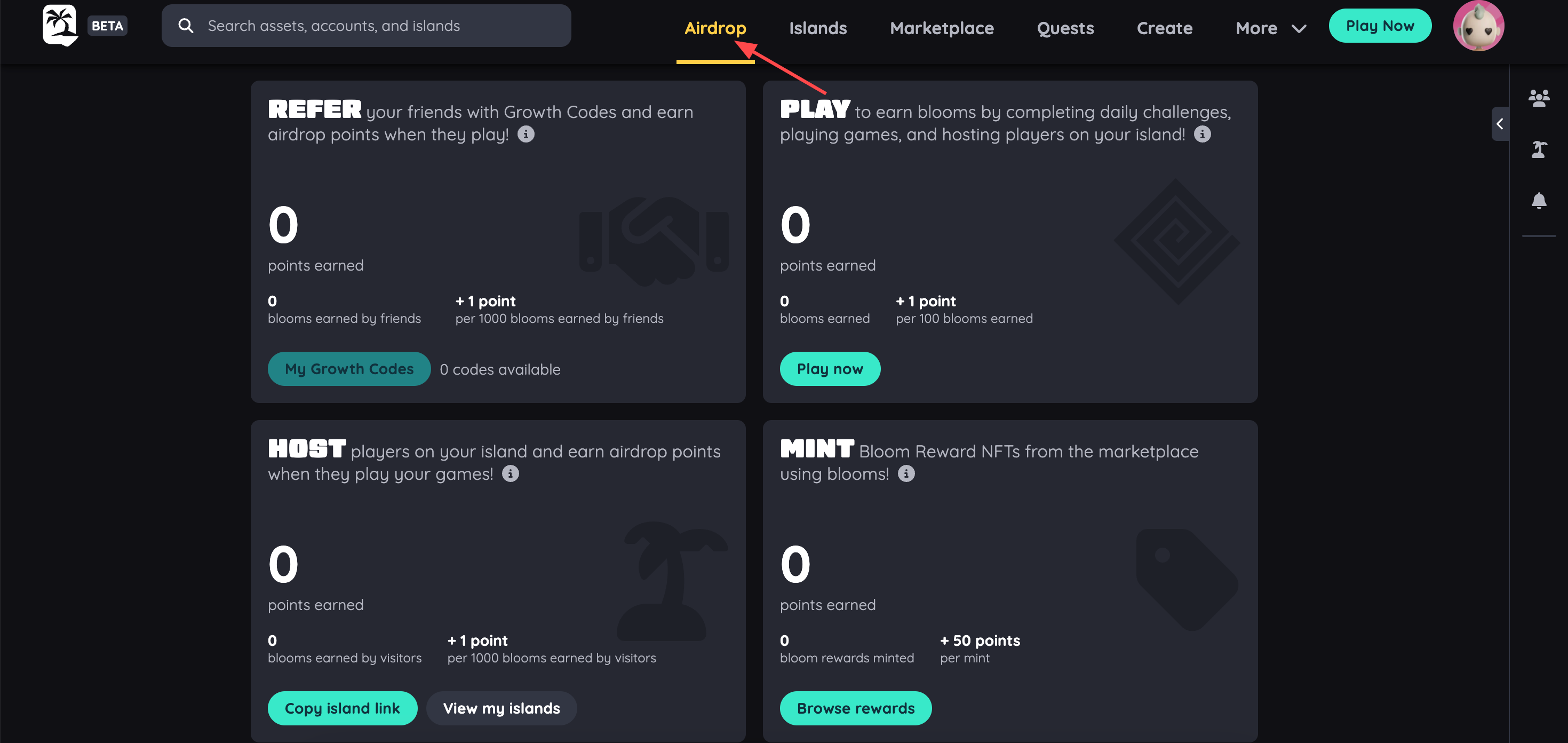Expand the More dropdown menu

[x=1270, y=28]
